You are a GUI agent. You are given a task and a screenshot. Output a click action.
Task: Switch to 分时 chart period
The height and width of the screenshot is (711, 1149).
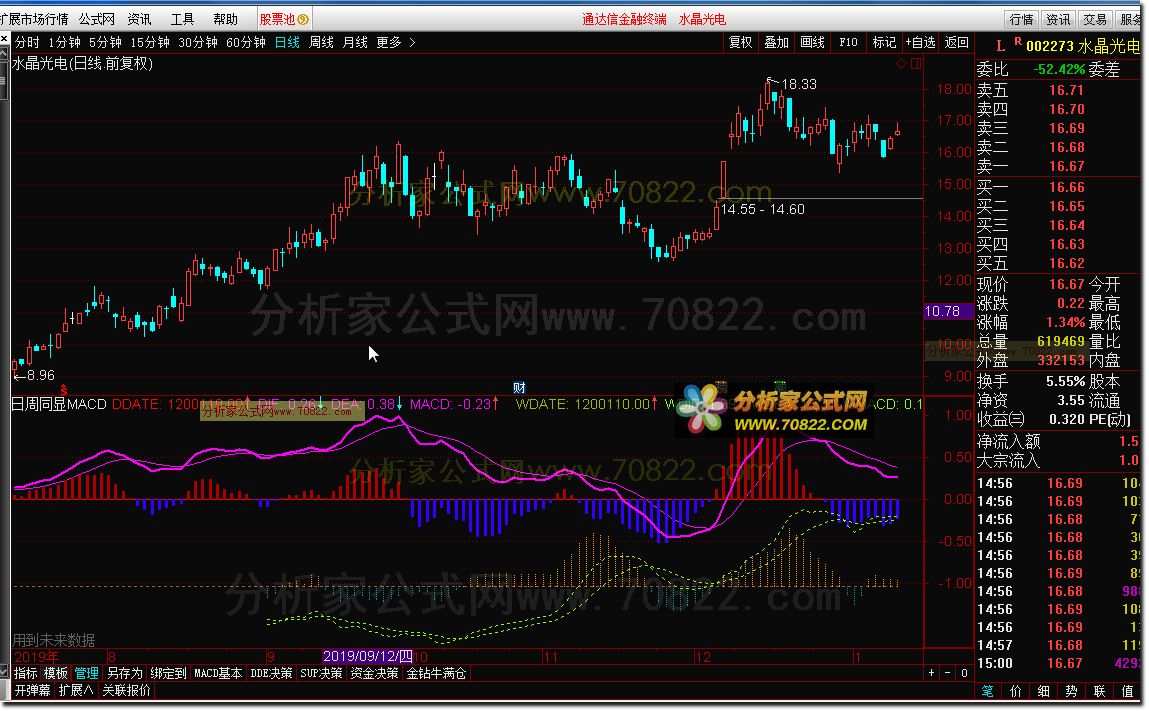click(x=27, y=43)
